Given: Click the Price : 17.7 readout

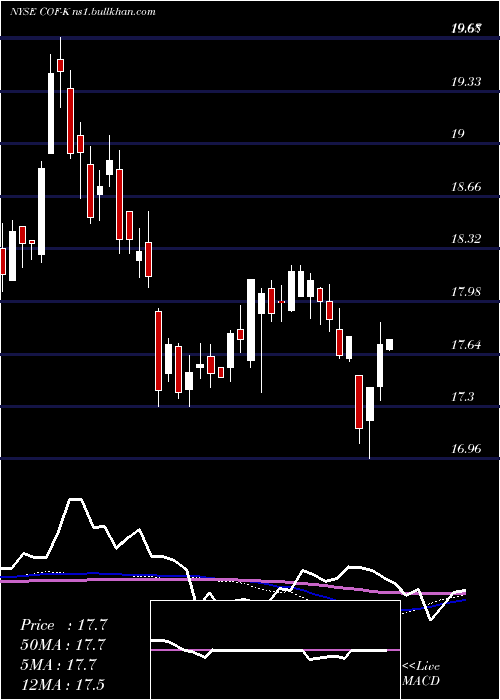Looking at the screenshot, I should [x=64, y=625].
